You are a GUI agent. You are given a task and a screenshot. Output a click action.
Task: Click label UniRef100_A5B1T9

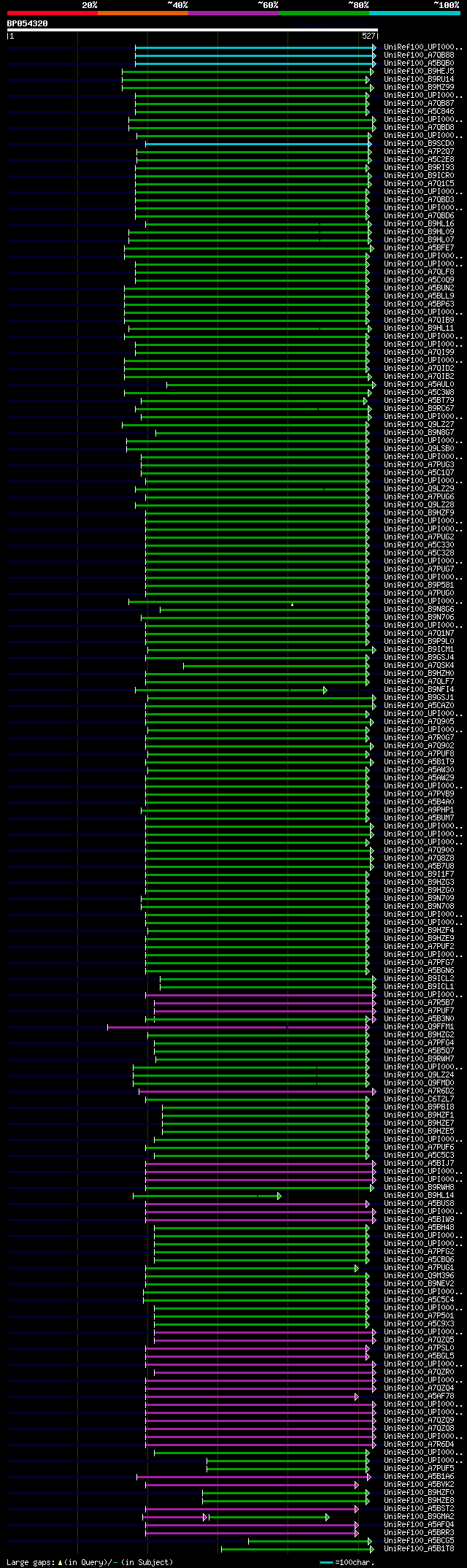tap(419, 761)
